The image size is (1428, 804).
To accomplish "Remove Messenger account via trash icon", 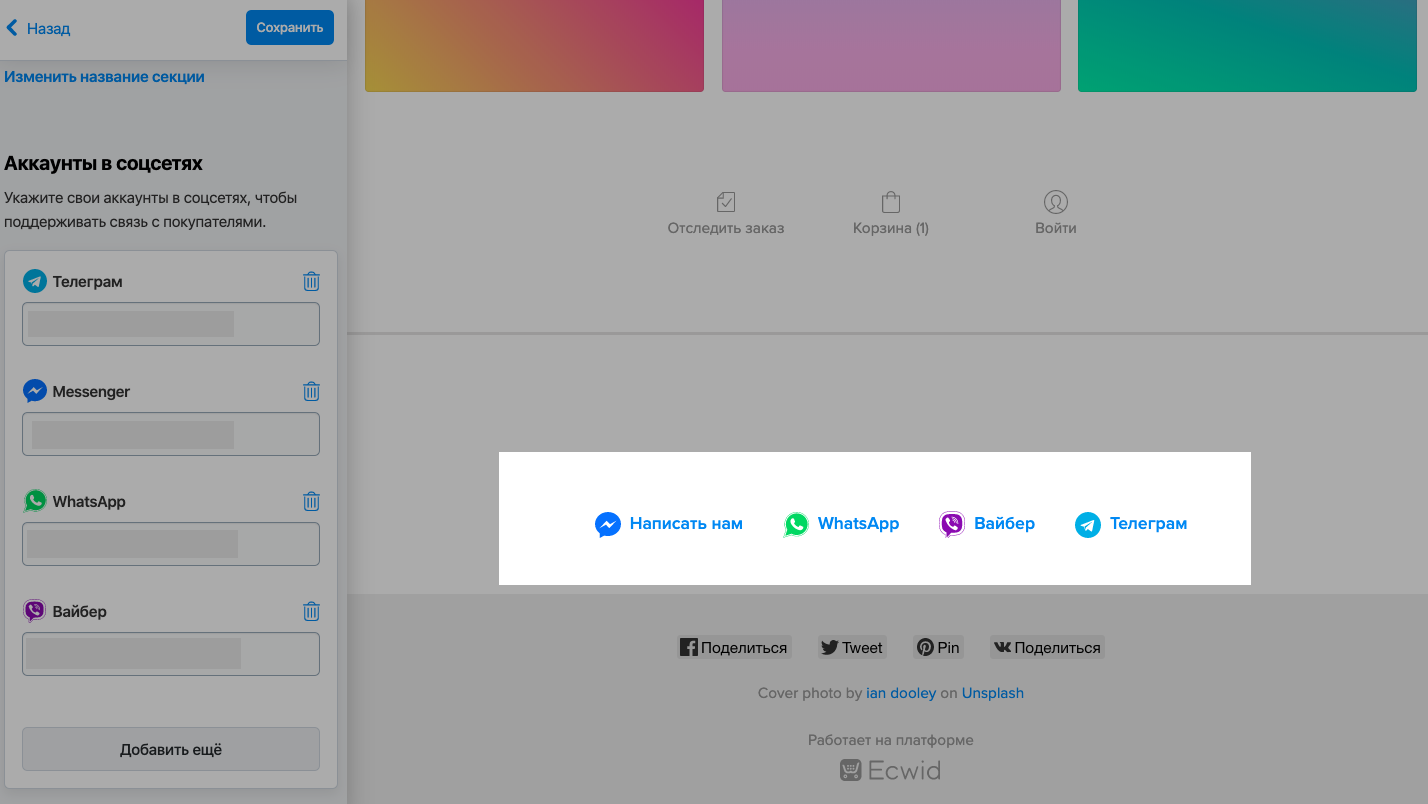I will [311, 391].
